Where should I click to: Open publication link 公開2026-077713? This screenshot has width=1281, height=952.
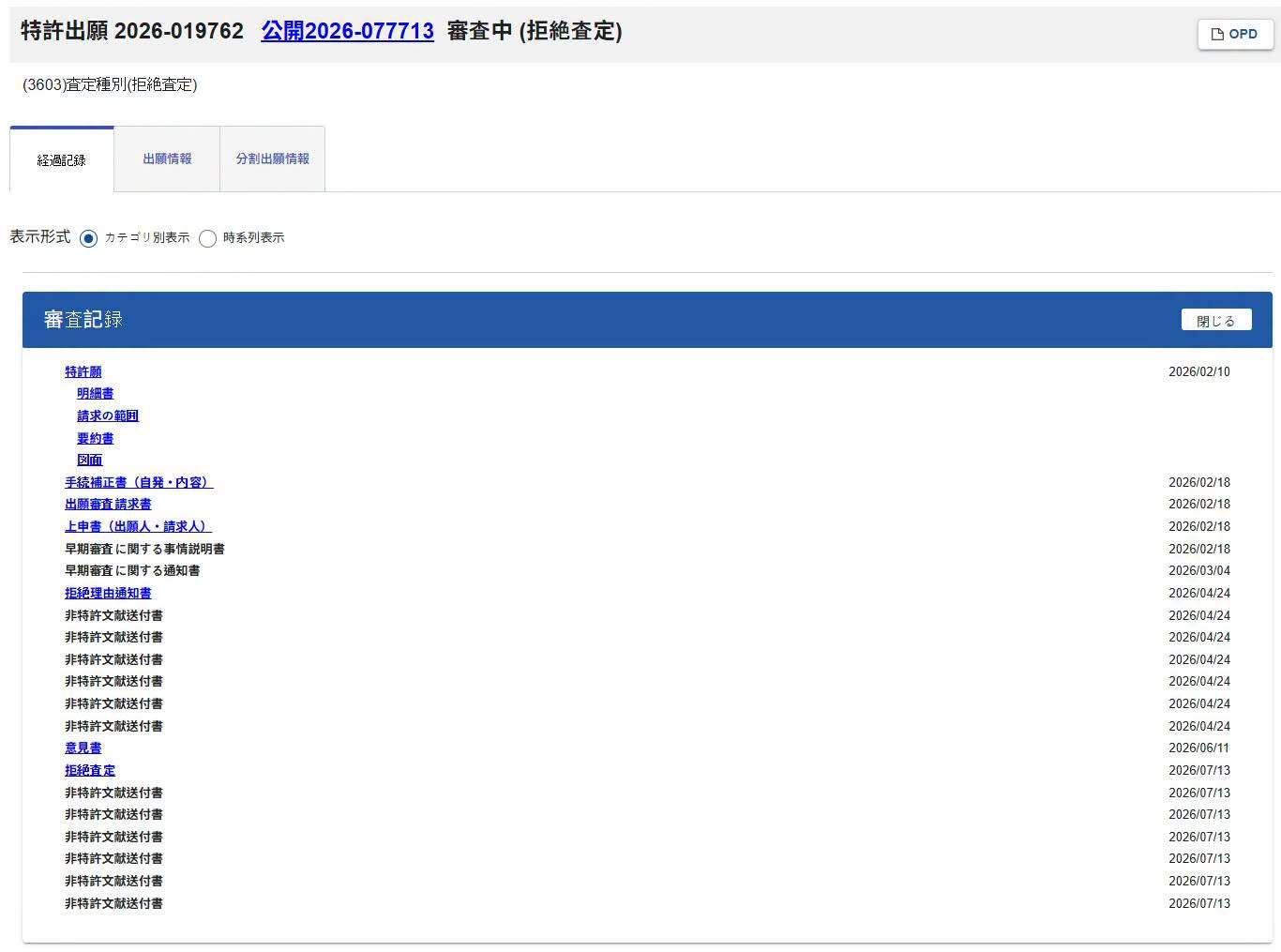[x=347, y=31]
